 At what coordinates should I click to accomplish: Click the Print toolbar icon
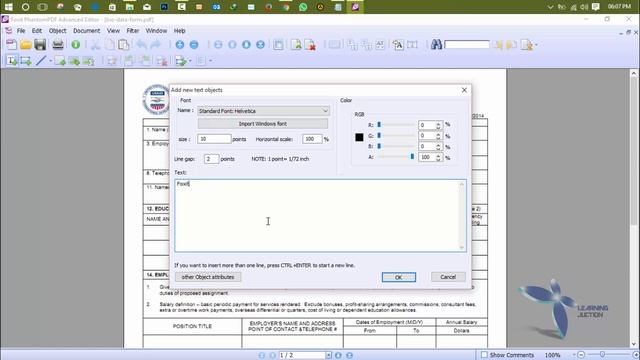(58, 44)
